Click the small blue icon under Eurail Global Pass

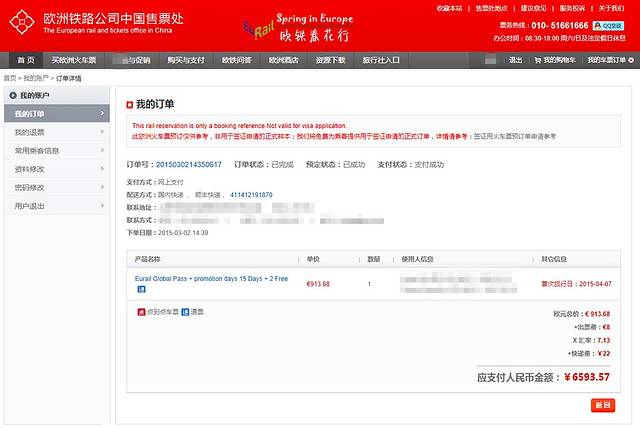pyautogui.click(x=140, y=290)
